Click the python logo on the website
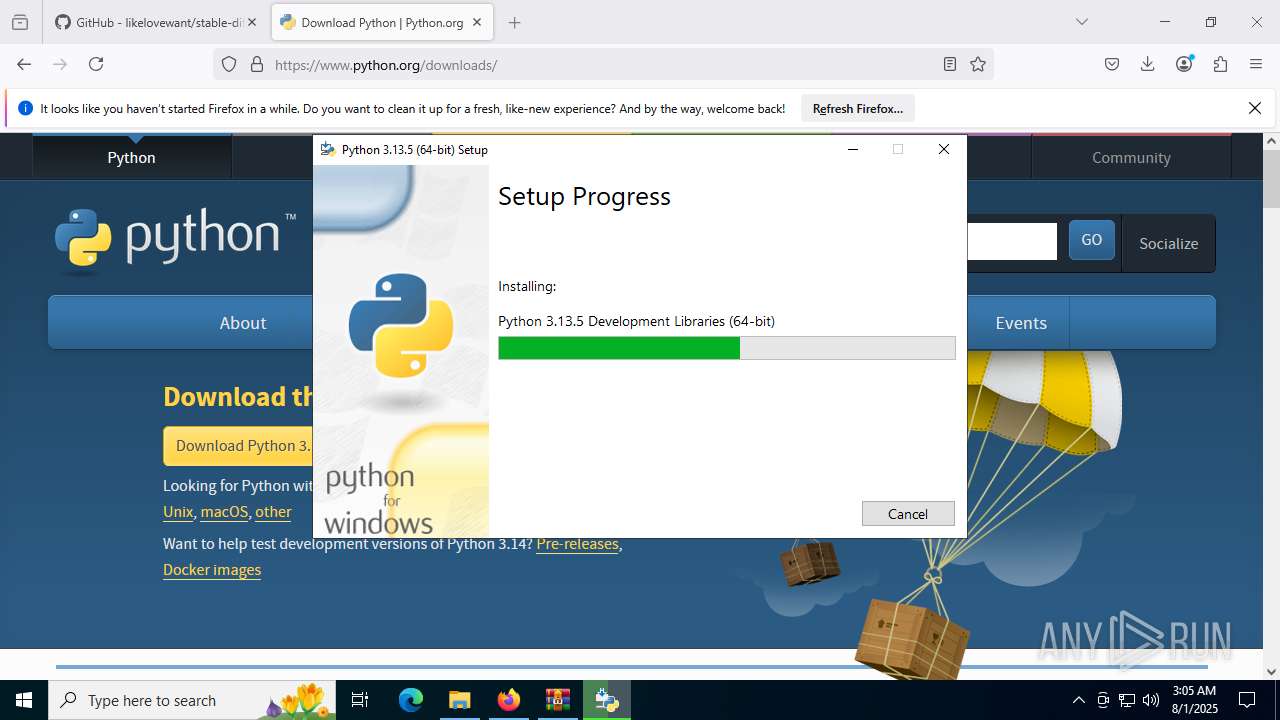The width and height of the screenshot is (1280, 720). click(175, 240)
